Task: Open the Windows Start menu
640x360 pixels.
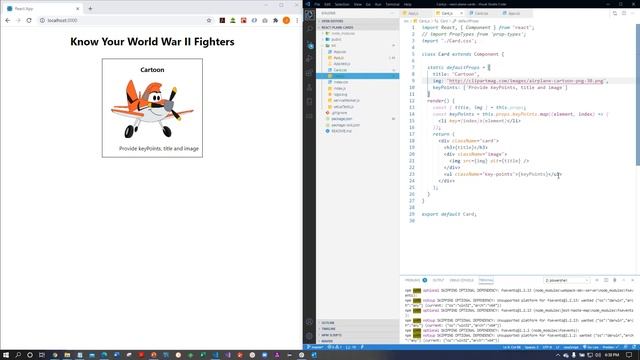Action: (6, 355)
